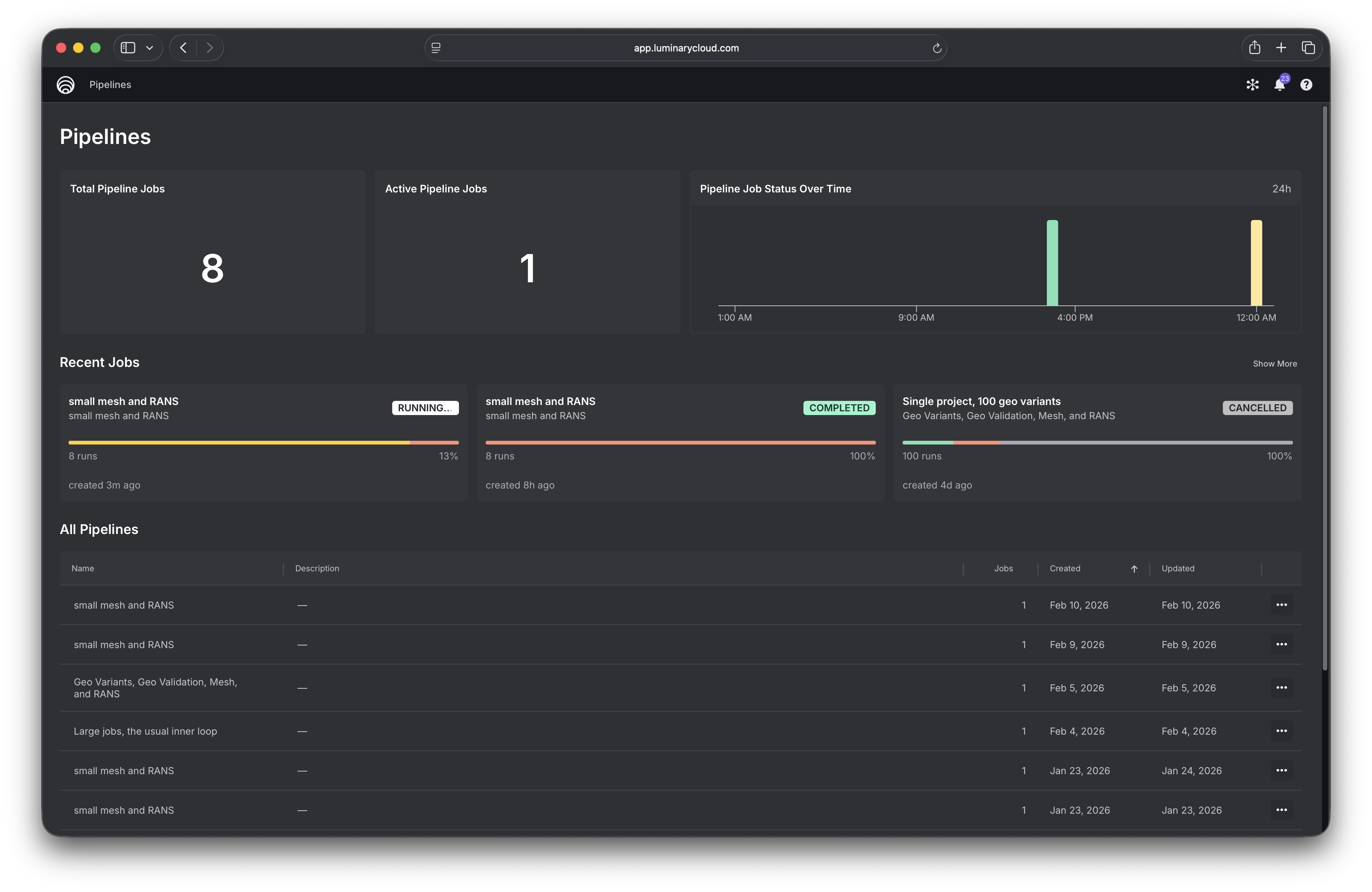The image size is (1372, 892).
Task: Click the running job's progress bar
Action: click(263, 442)
